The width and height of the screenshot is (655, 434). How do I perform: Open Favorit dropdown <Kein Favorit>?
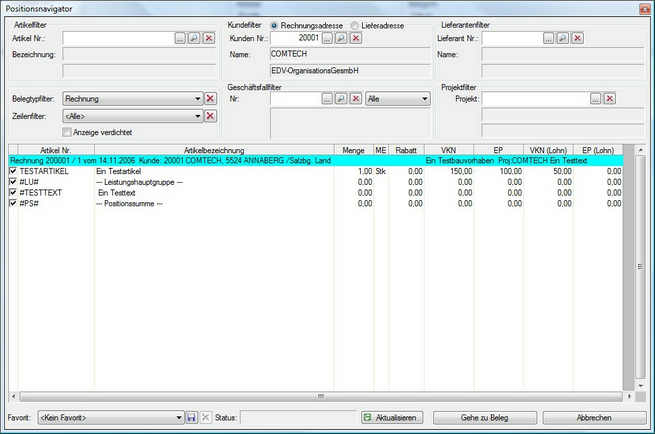tap(111, 418)
